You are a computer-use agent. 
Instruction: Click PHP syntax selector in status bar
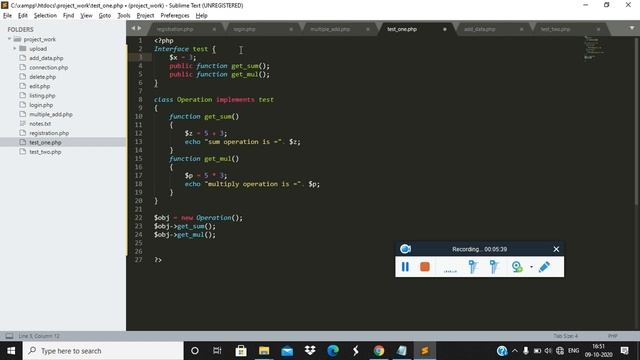[x=612, y=336]
